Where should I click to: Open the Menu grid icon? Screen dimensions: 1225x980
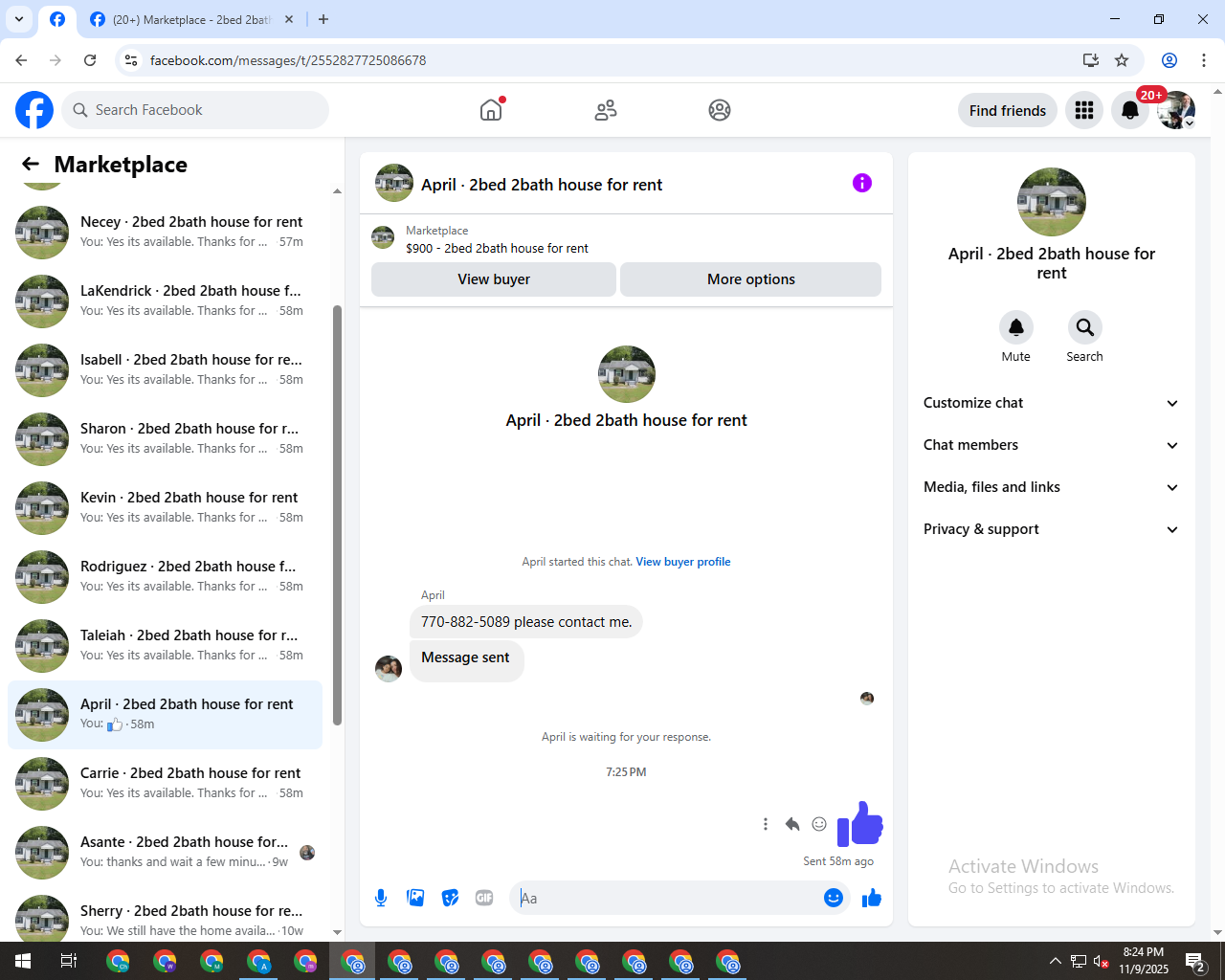[1084, 110]
